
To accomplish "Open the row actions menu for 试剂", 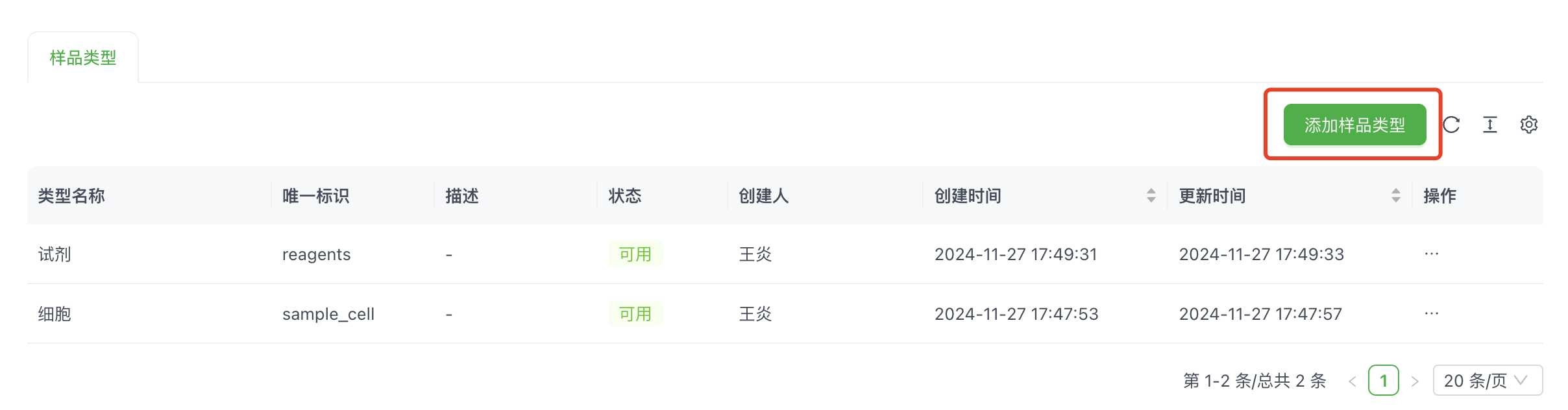I will click(x=1432, y=254).
